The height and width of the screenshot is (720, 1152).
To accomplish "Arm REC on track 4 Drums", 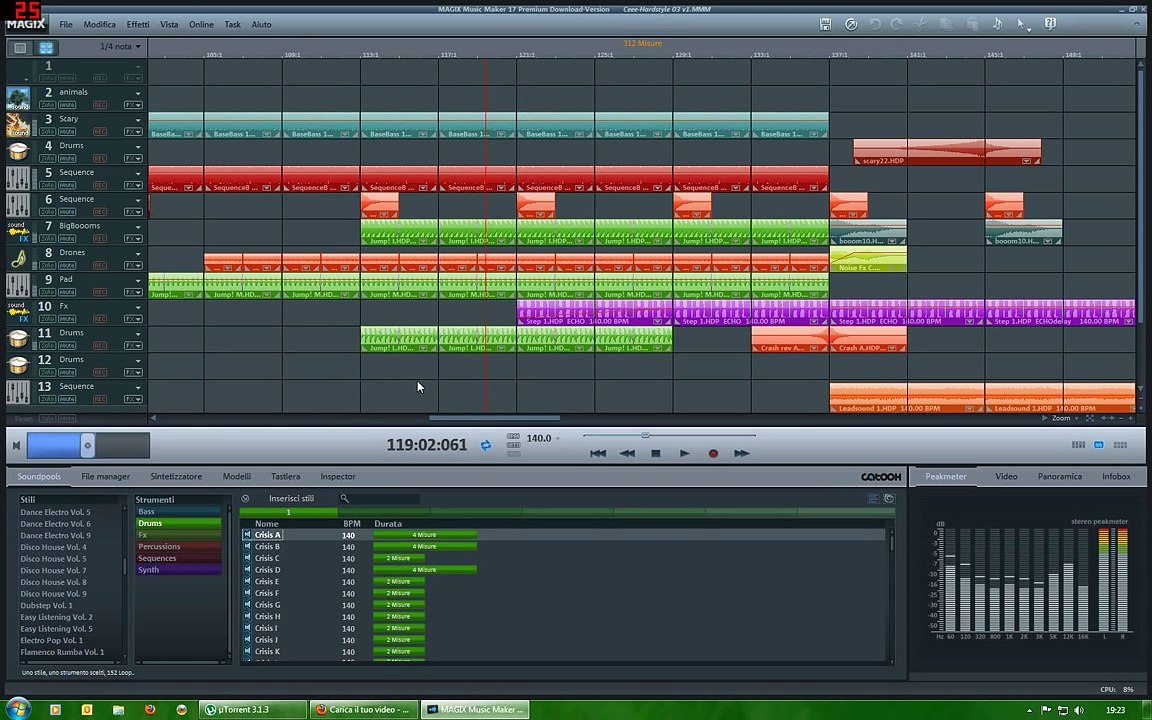I will point(99,159).
